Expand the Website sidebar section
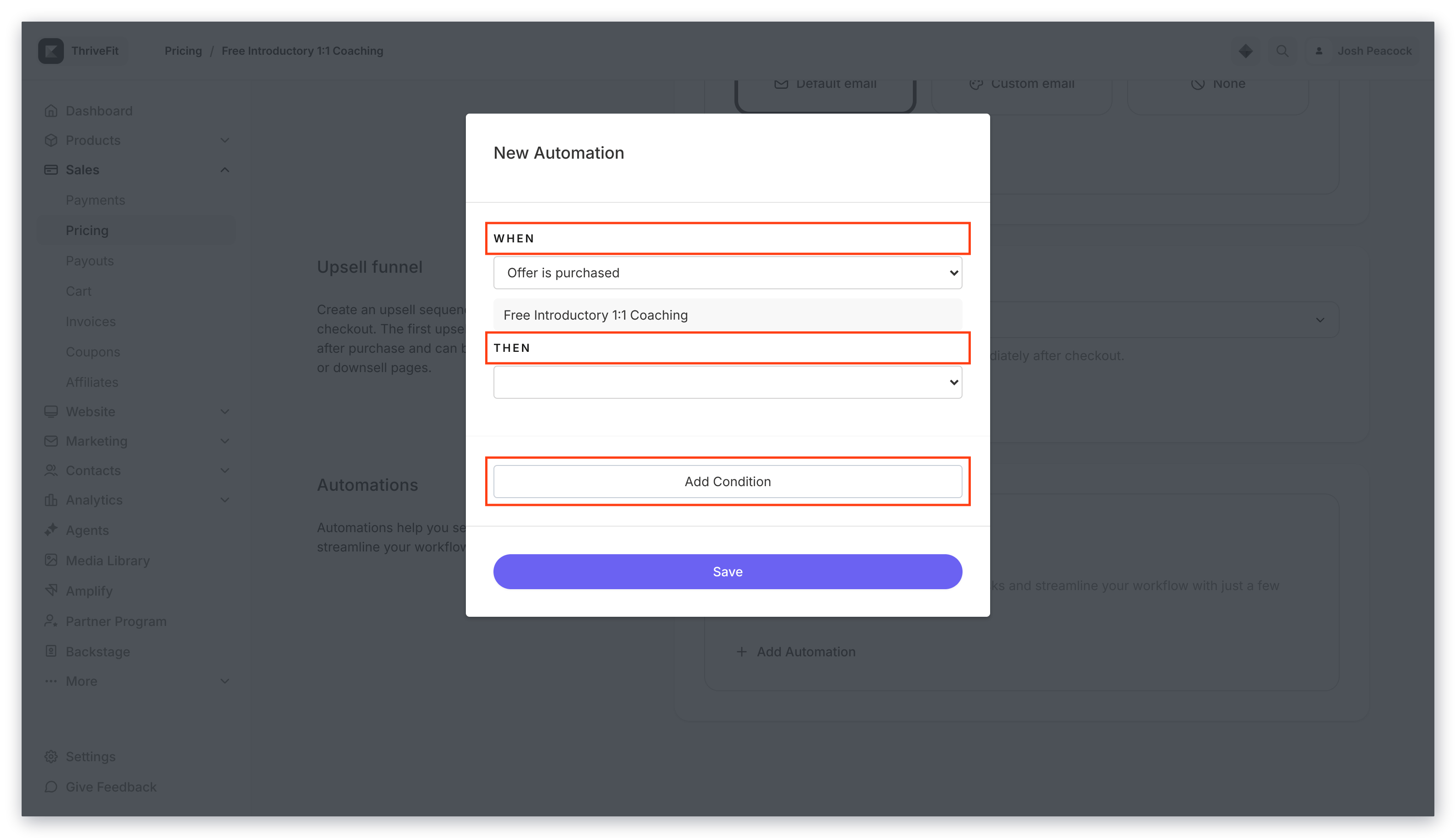 pos(225,411)
